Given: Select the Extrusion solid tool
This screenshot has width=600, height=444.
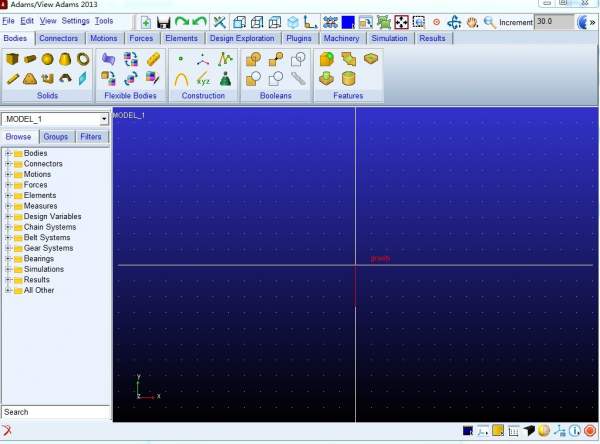Looking at the screenshot, I should pos(47,79).
